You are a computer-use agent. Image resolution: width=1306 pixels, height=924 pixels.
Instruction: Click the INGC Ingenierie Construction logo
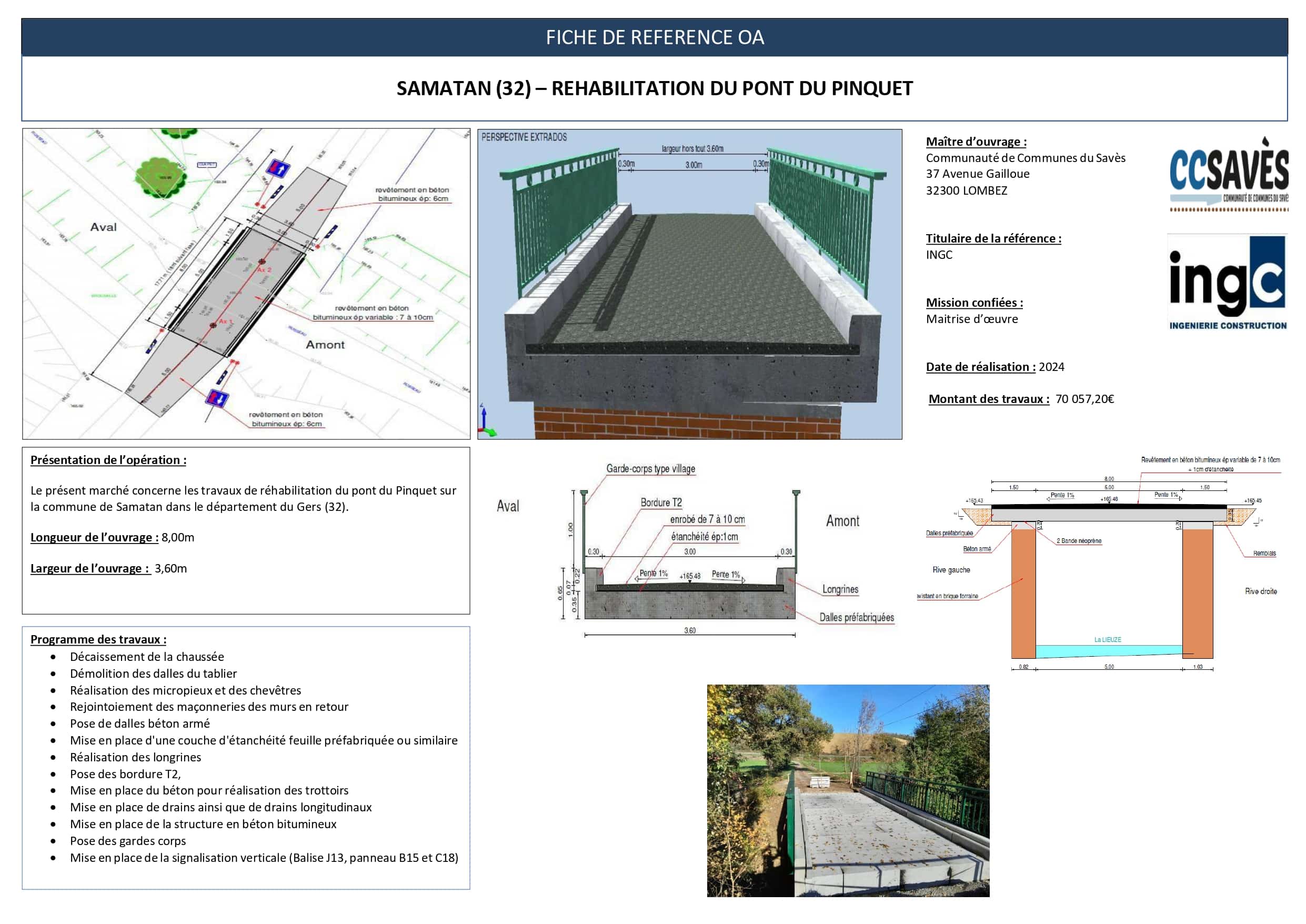(x=1228, y=283)
